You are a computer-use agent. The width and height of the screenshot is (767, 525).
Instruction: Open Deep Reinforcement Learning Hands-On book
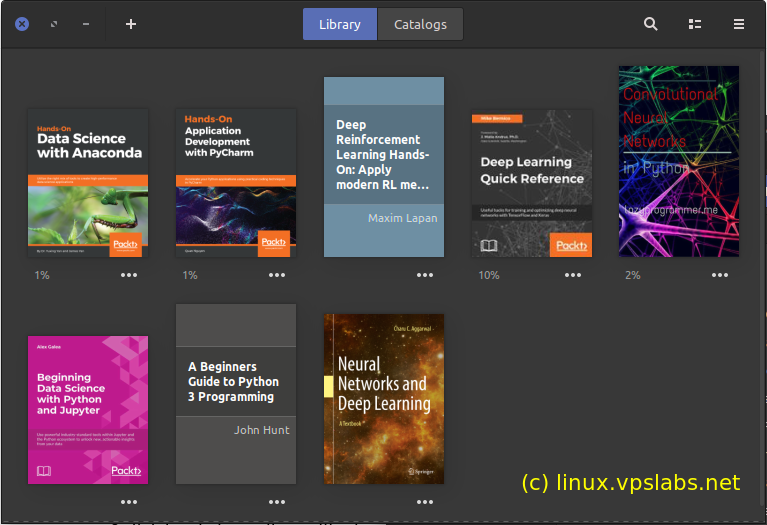[x=384, y=167]
